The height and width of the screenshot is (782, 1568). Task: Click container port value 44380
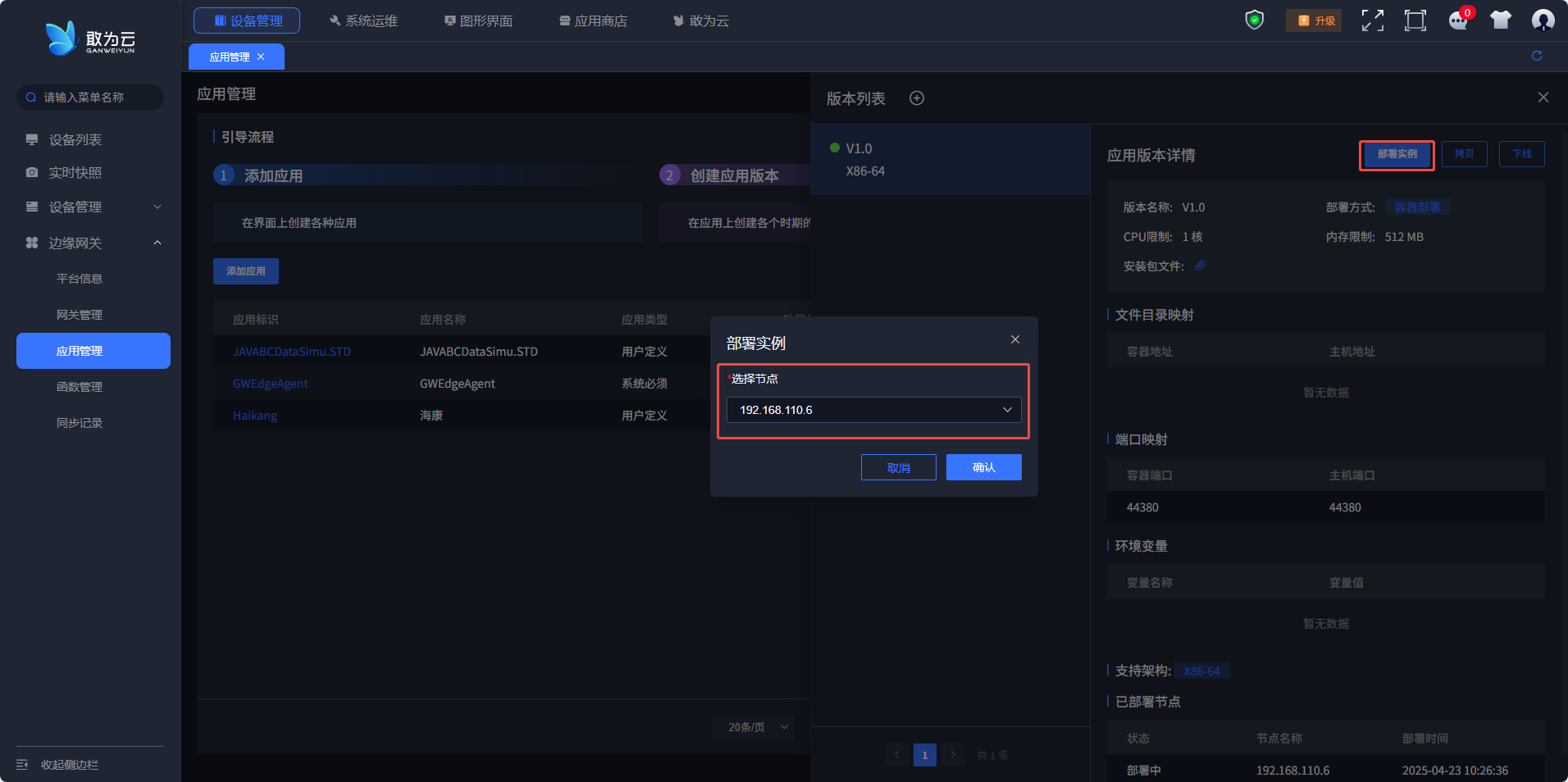(x=1142, y=507)
